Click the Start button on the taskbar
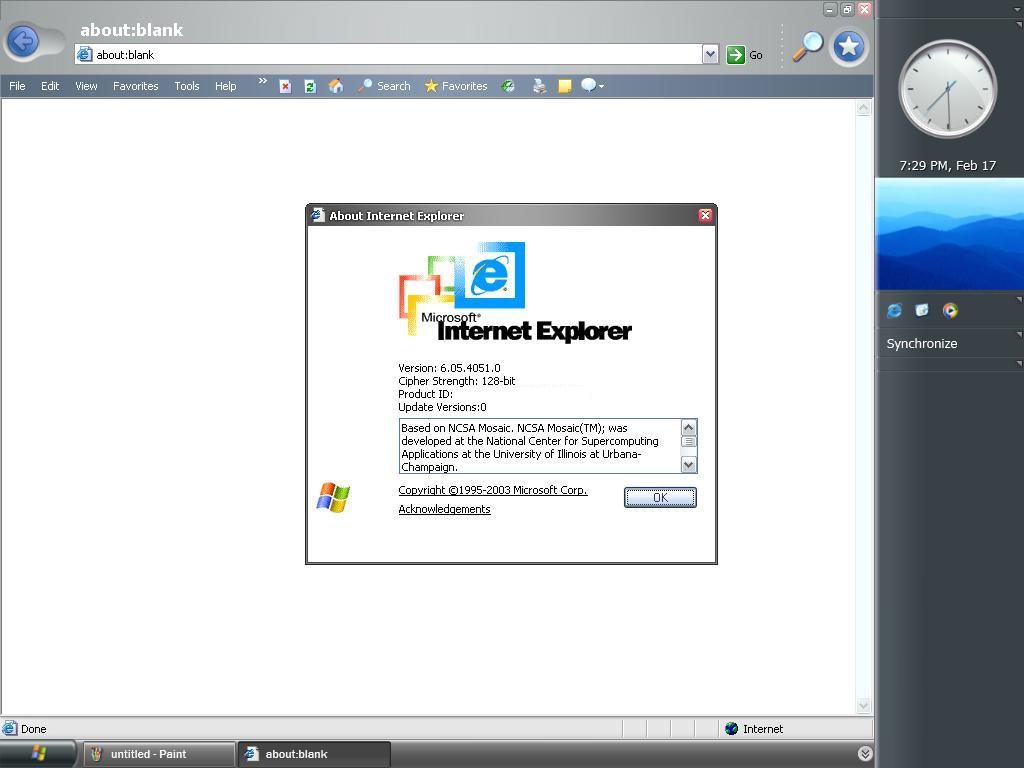Viewport: 1024px width, 768px height. (x=39, y=753)
